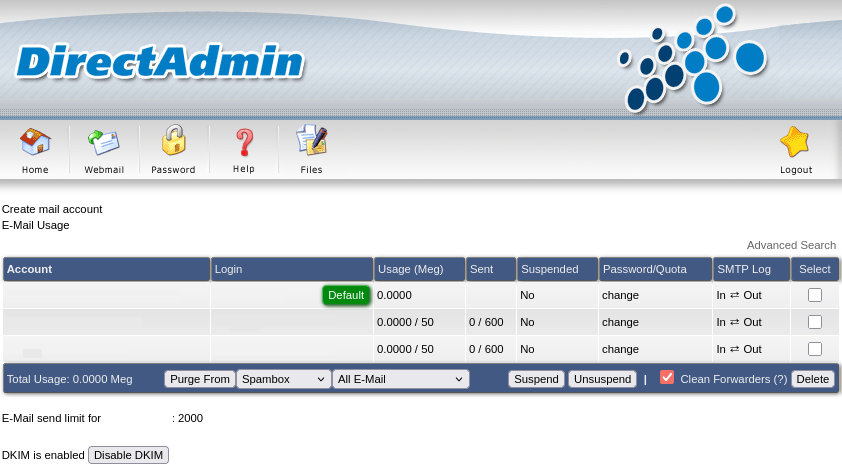The image size is (842, 467).
Task: Open the All E-Mail dropdown
Action: point(401,379)
